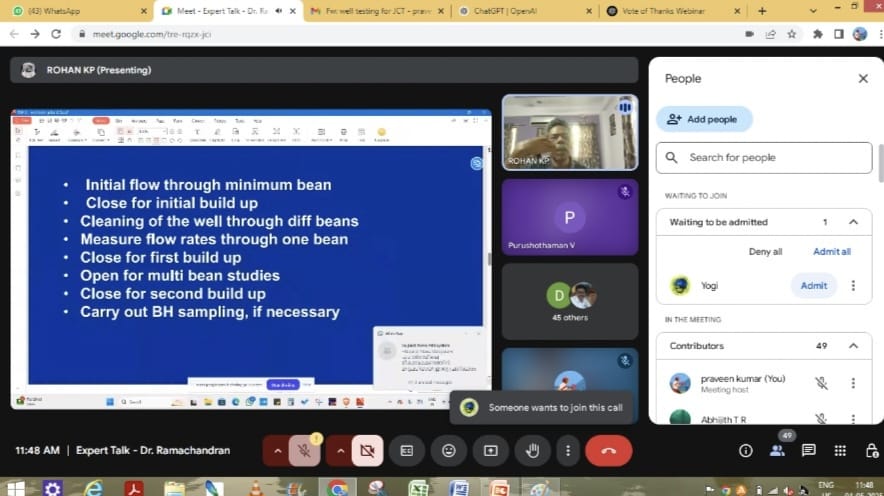Click the Search for people field
The image size is (884, 496).
[764, 158]
